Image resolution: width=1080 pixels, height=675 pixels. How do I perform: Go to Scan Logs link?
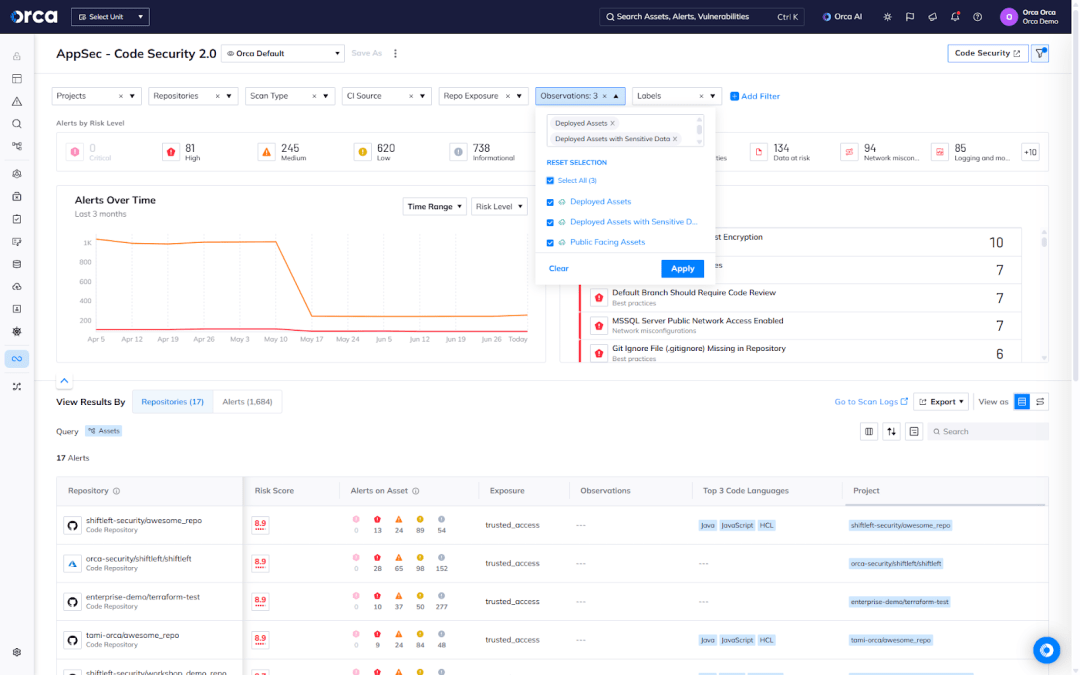pyautogui.click(x=871, y=402)
